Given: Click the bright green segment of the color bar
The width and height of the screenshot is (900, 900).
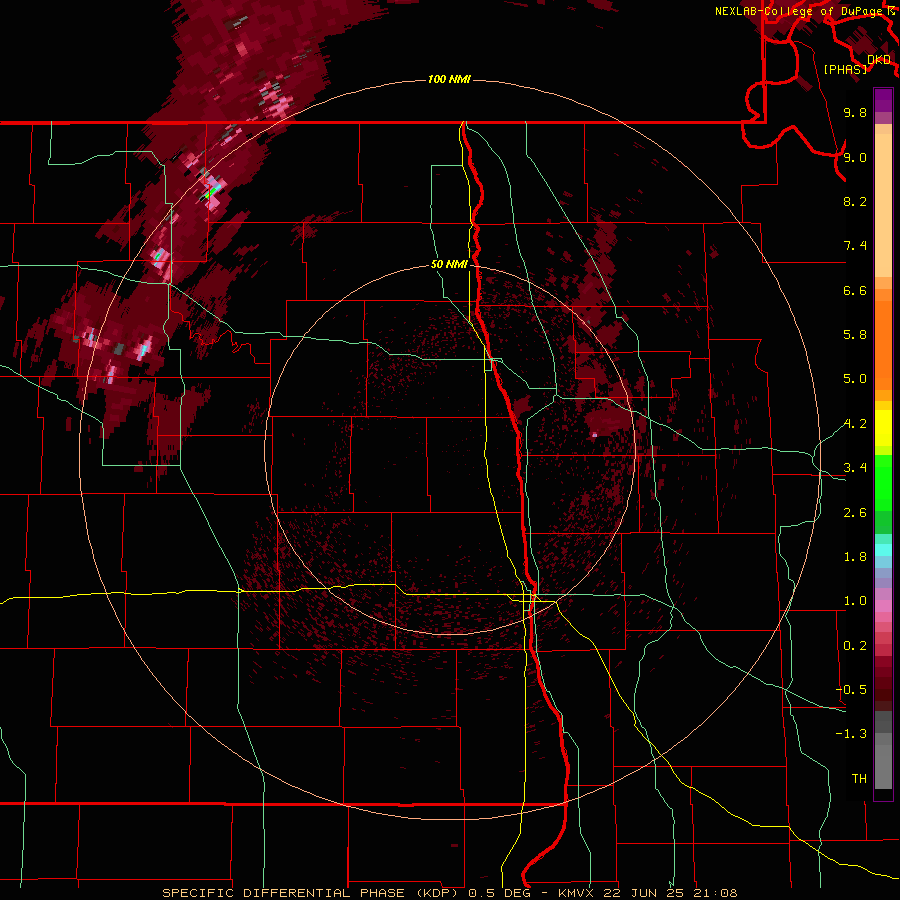Looking at the screenshot, I should click(x=883, y=481).
